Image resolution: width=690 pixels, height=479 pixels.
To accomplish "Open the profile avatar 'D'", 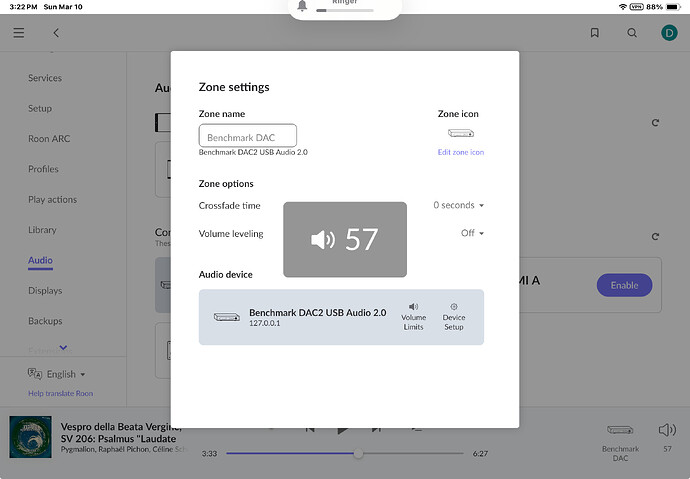I will coord(669,33).
